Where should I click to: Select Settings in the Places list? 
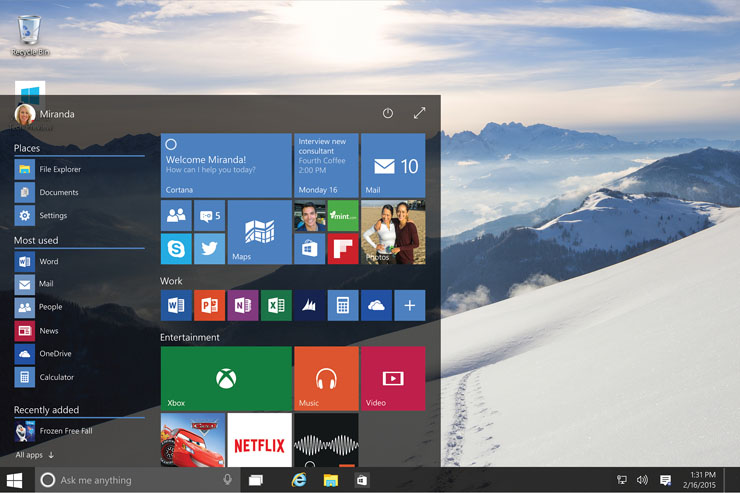53,215
